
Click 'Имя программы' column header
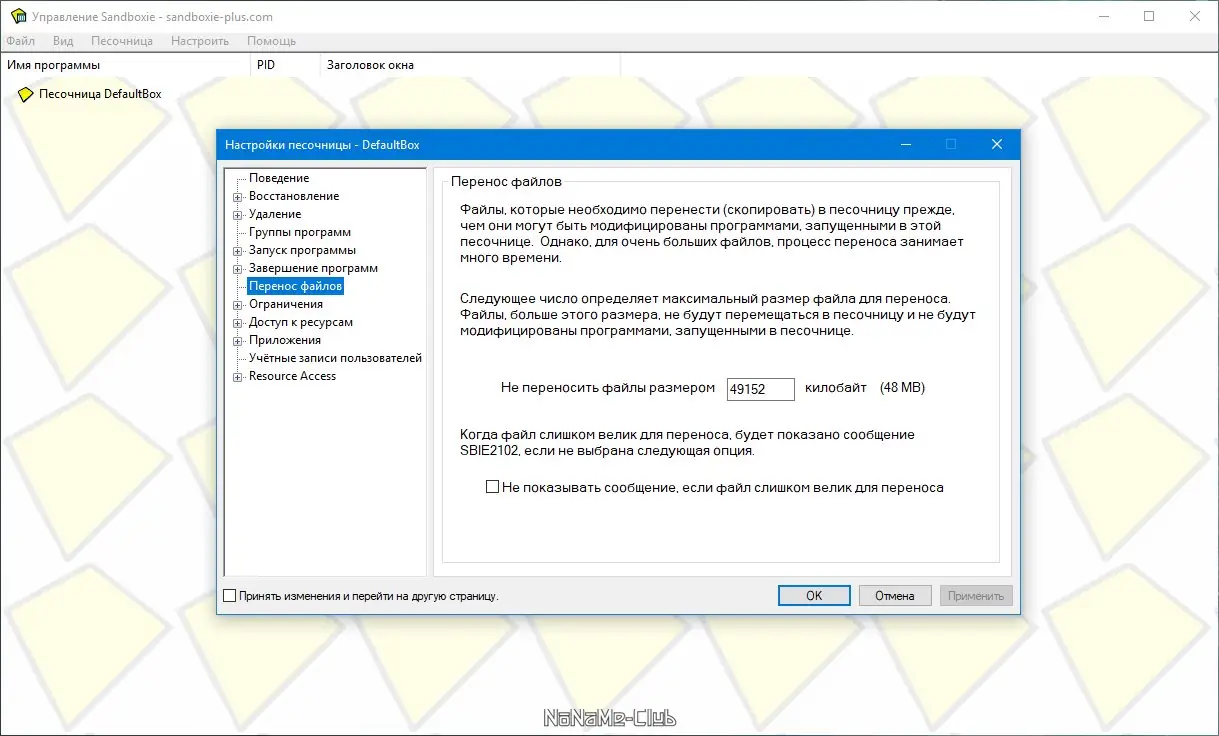point(124,65)
